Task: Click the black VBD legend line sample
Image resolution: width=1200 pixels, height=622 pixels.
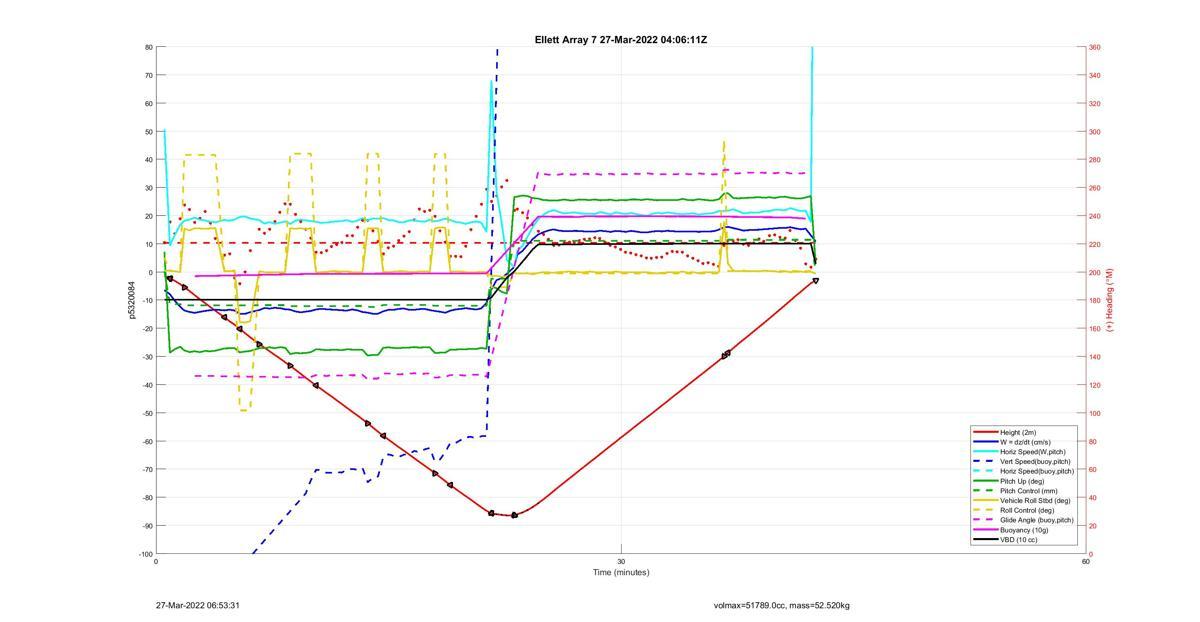Action: click(x=984, y=540)
